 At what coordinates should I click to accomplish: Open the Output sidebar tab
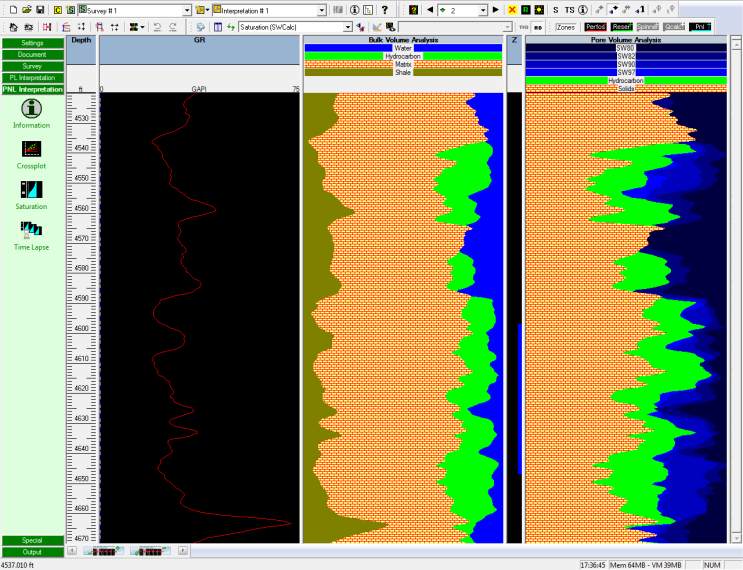tap(33, 552)
